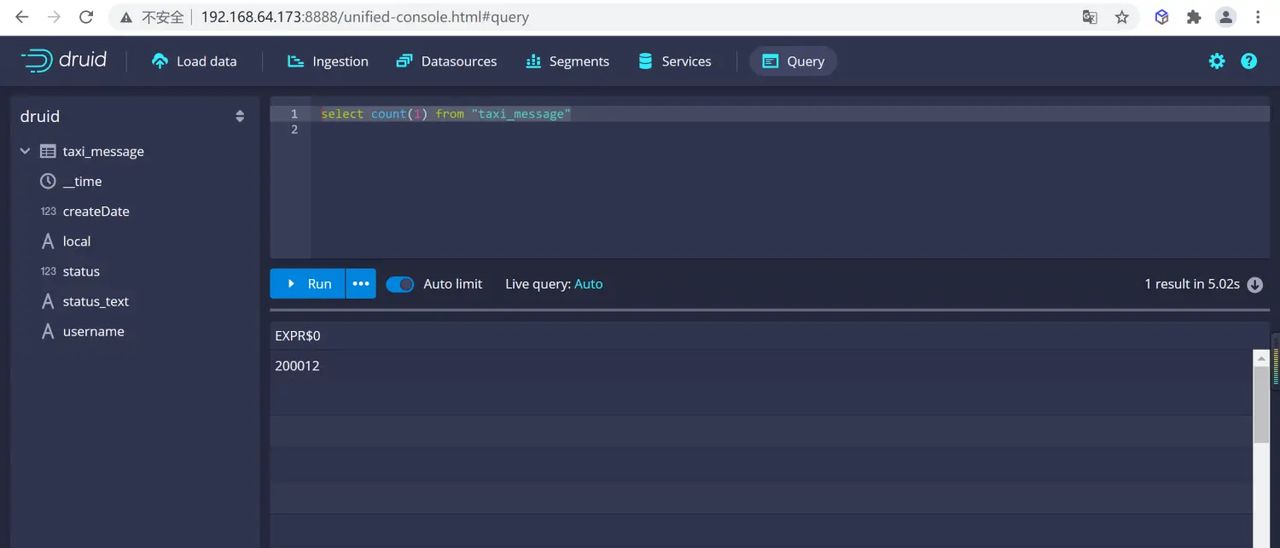This screenshot has height=548, width=1280.
Task: Open the Datasources view
Action: point(446,61)
